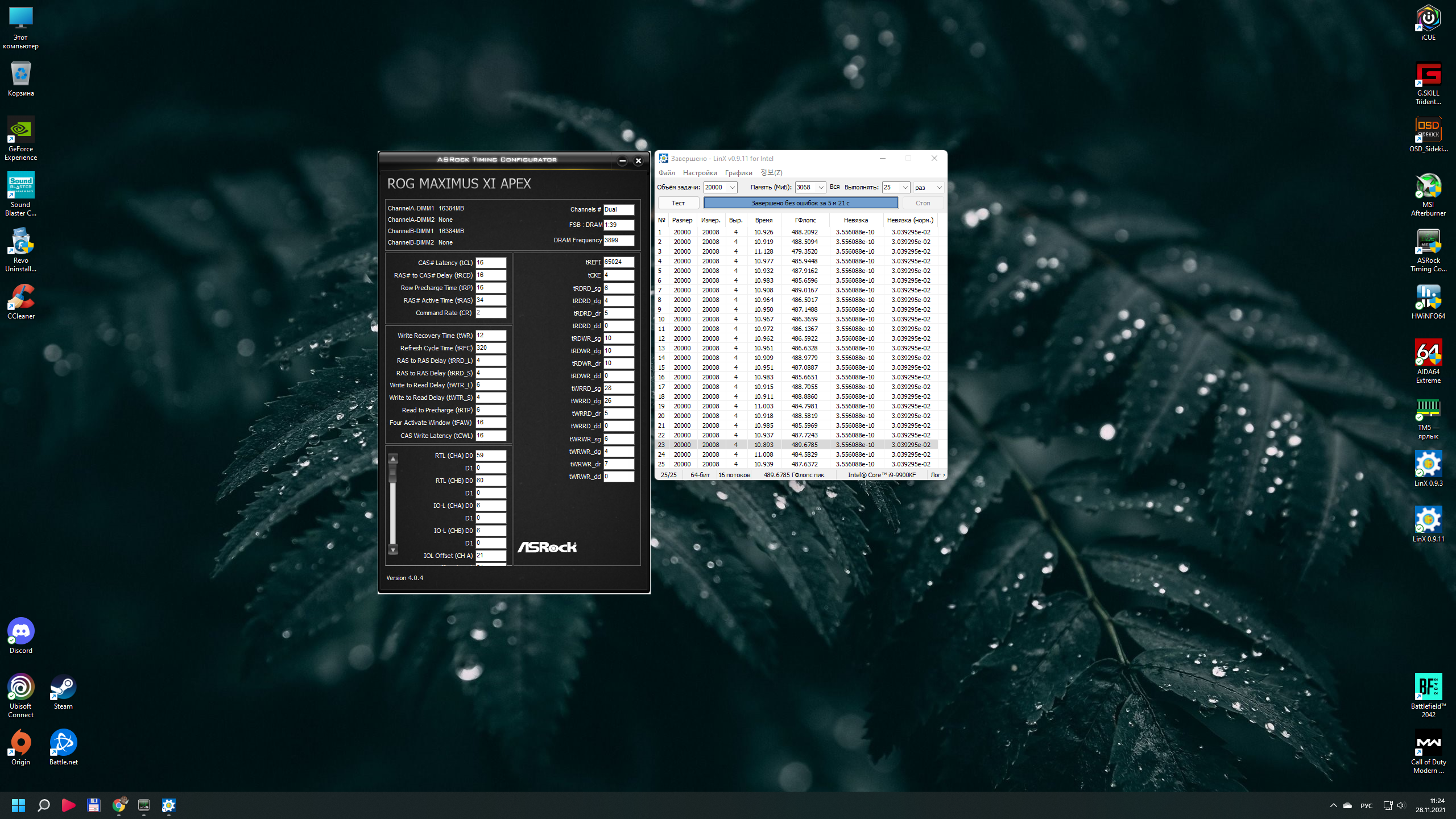Click Chrome icon in the taskbar
Viewport: 1456px width, 819px height.
[x=119, y=805]
